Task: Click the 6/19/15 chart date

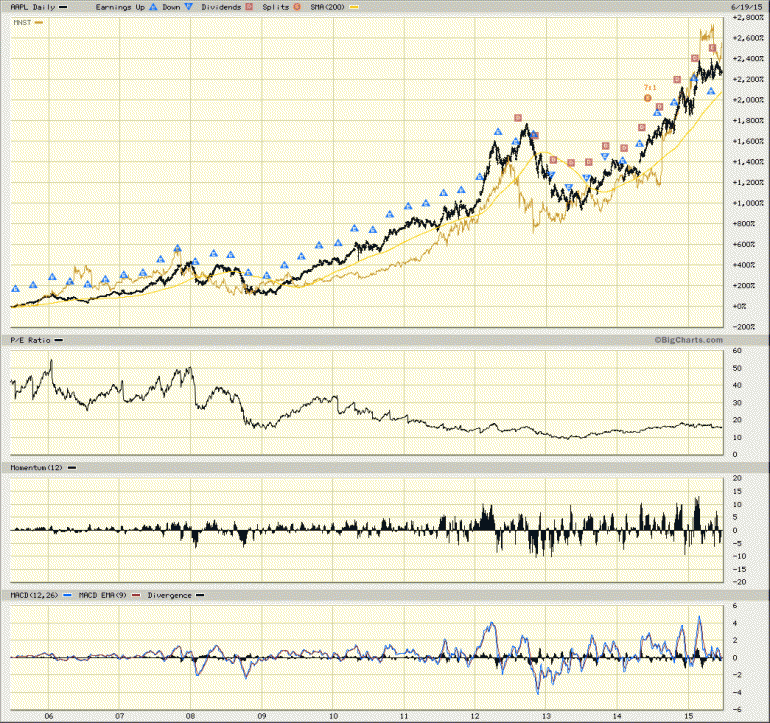Action: tap(746, 7)
